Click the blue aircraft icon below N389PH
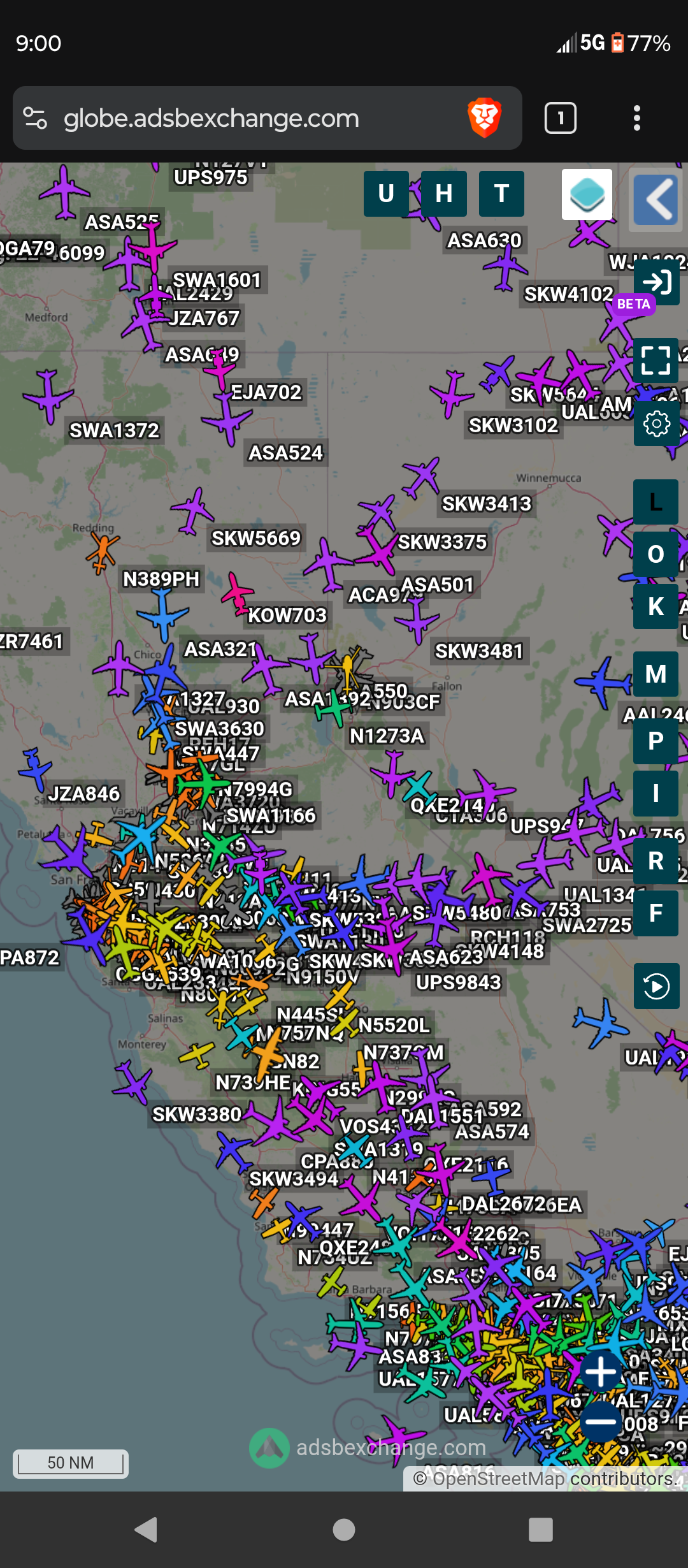 coord(163,615)
